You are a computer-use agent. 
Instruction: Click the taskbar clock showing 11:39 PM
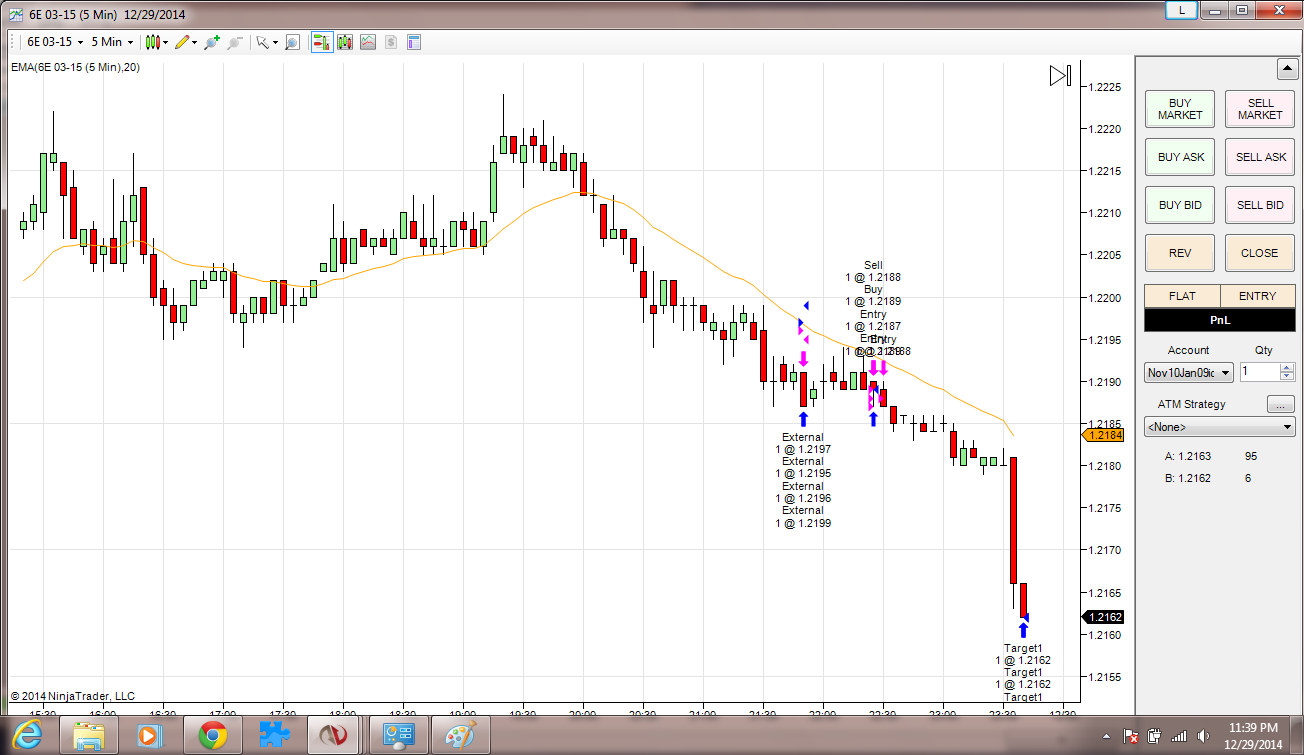point(1254,736)
